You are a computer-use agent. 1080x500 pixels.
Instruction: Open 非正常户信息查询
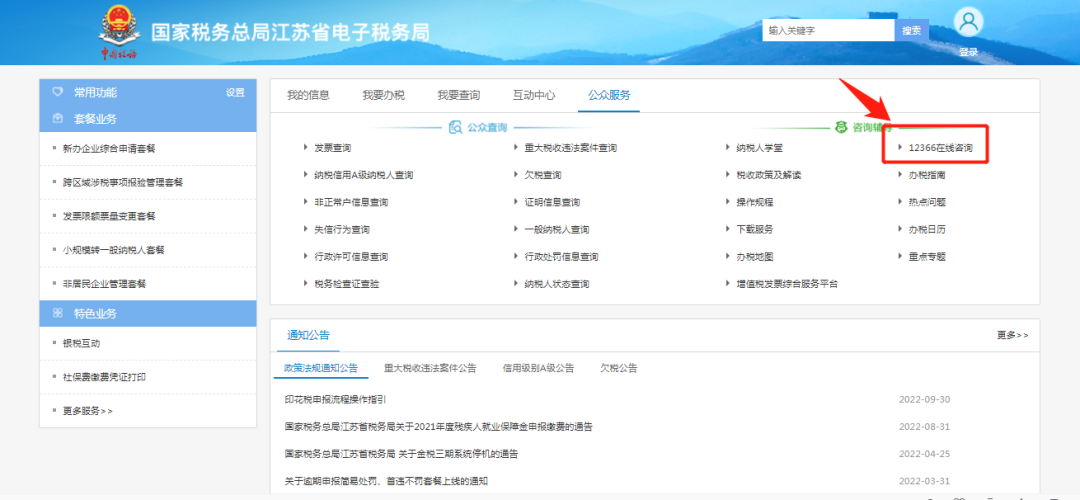(x=351, y=202)
